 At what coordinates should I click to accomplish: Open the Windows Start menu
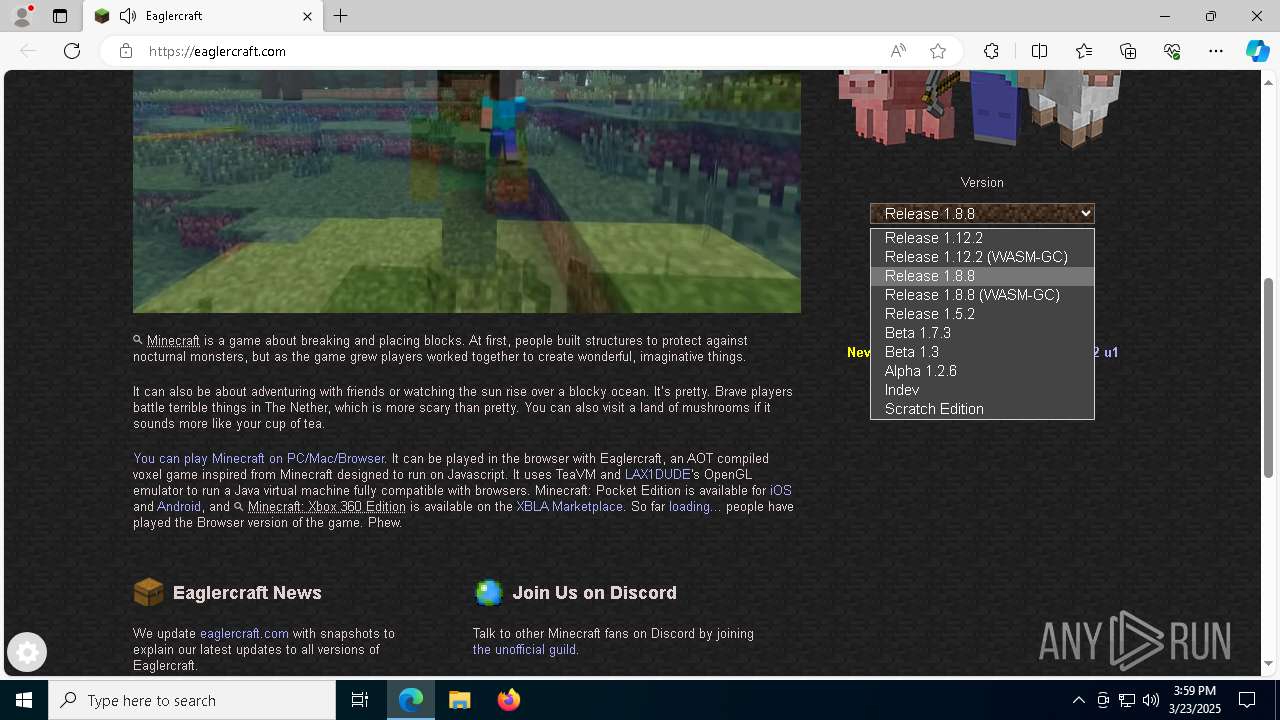tap(24, 700)
